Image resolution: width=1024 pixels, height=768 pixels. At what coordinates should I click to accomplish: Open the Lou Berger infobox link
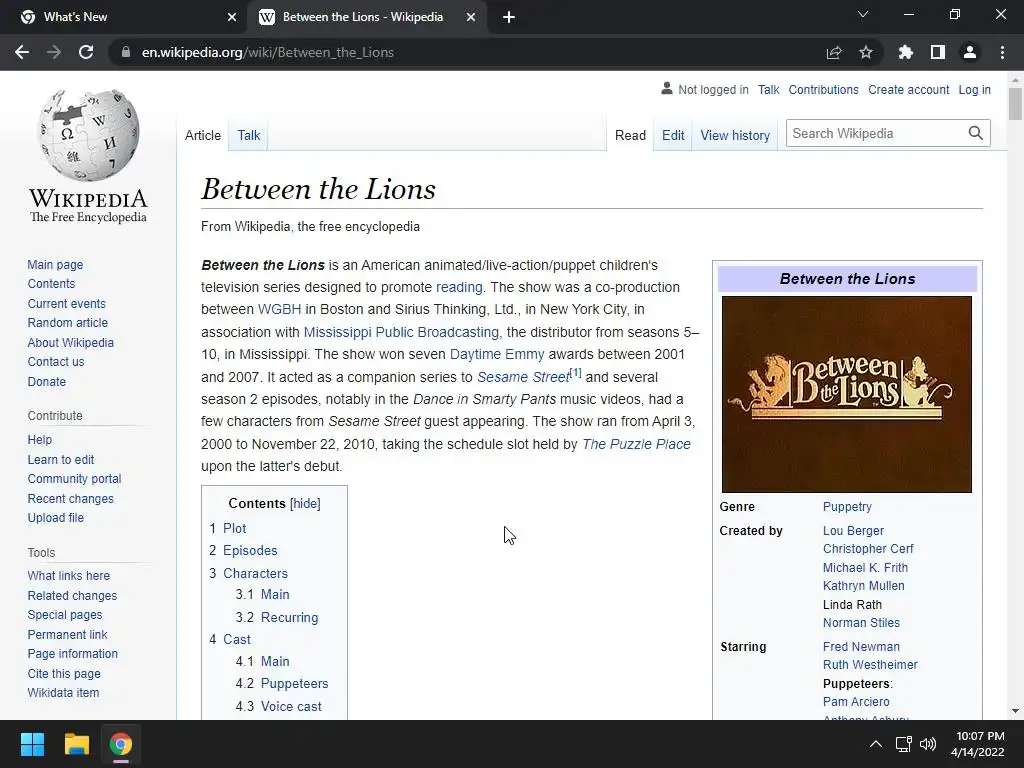(x=853, y=531)
